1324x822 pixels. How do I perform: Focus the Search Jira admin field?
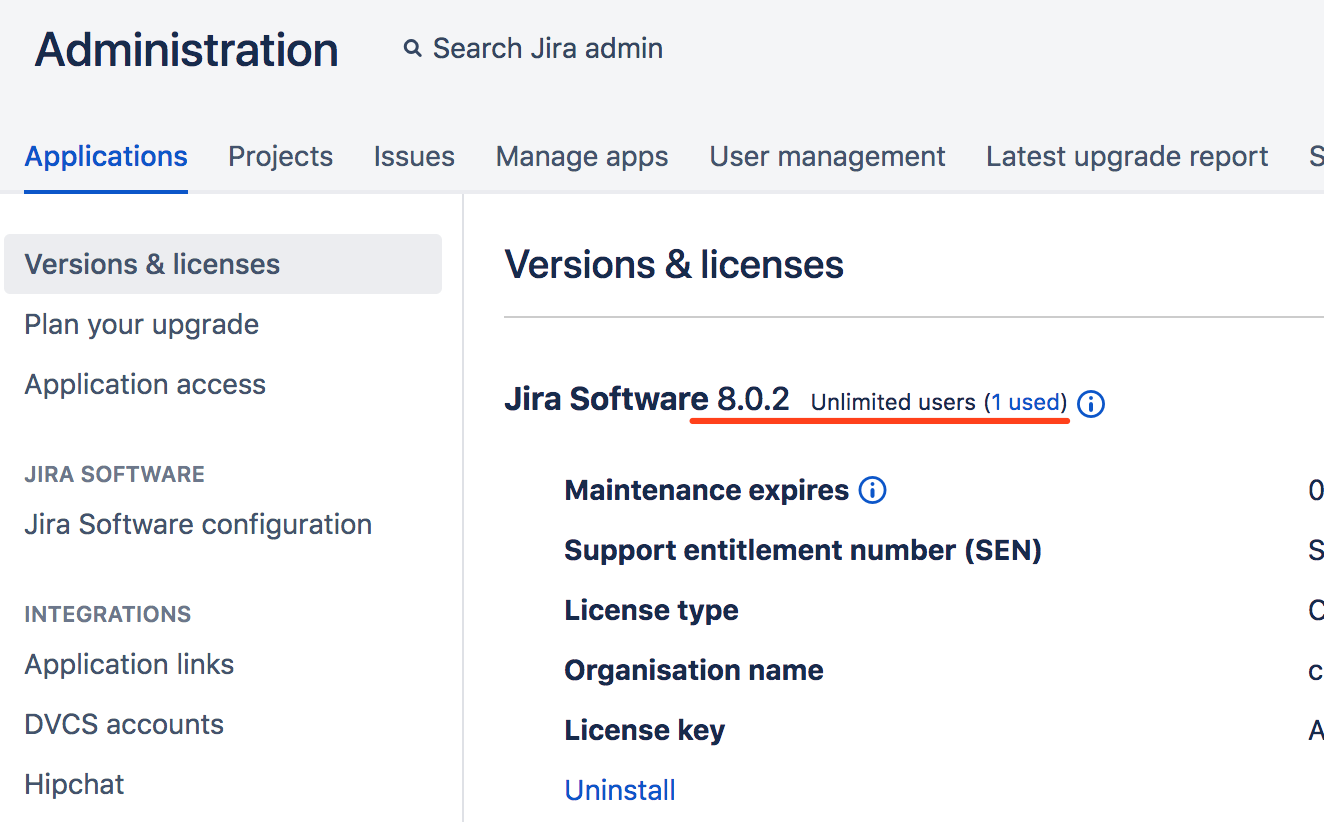[547, 49]
